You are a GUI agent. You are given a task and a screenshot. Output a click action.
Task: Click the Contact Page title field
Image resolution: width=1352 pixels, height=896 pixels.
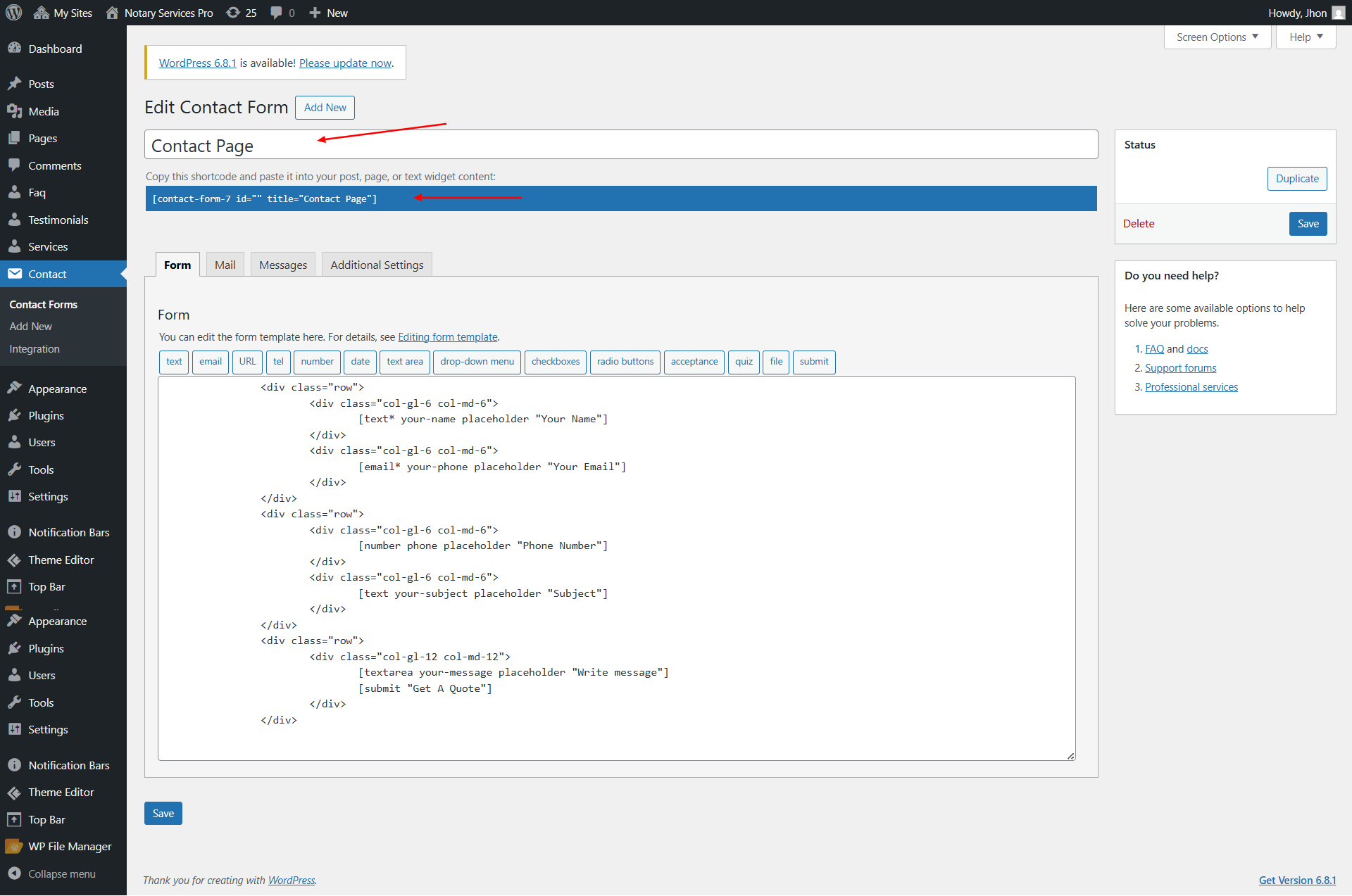pos(621,145)
